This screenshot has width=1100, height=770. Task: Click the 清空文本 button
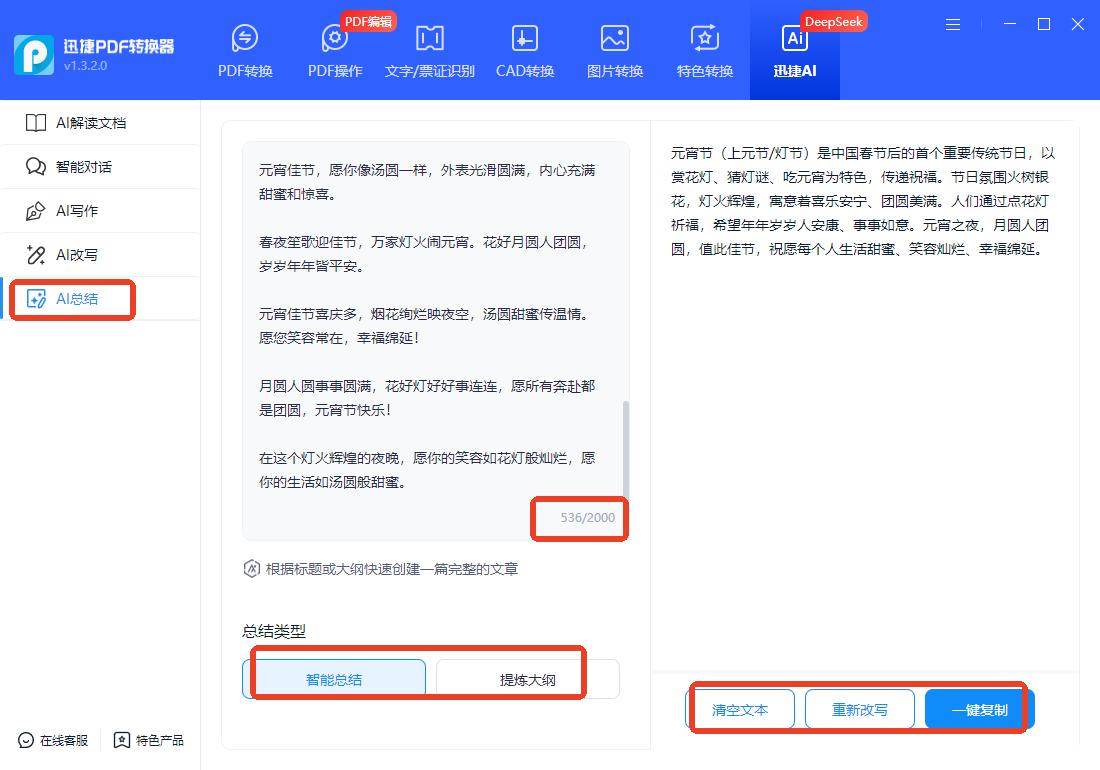point(740,710)
